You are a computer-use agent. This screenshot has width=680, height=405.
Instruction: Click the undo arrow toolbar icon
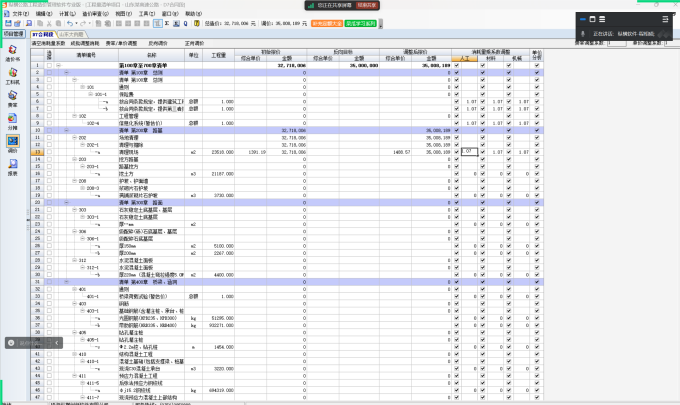(70, 23)
